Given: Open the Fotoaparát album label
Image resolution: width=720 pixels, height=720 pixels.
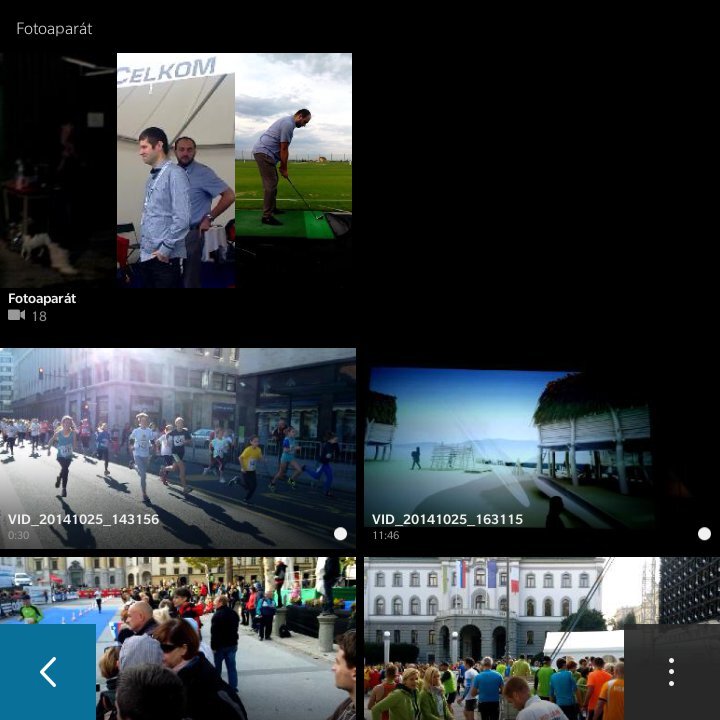Looking at the screenshot, I should [42, 298].
